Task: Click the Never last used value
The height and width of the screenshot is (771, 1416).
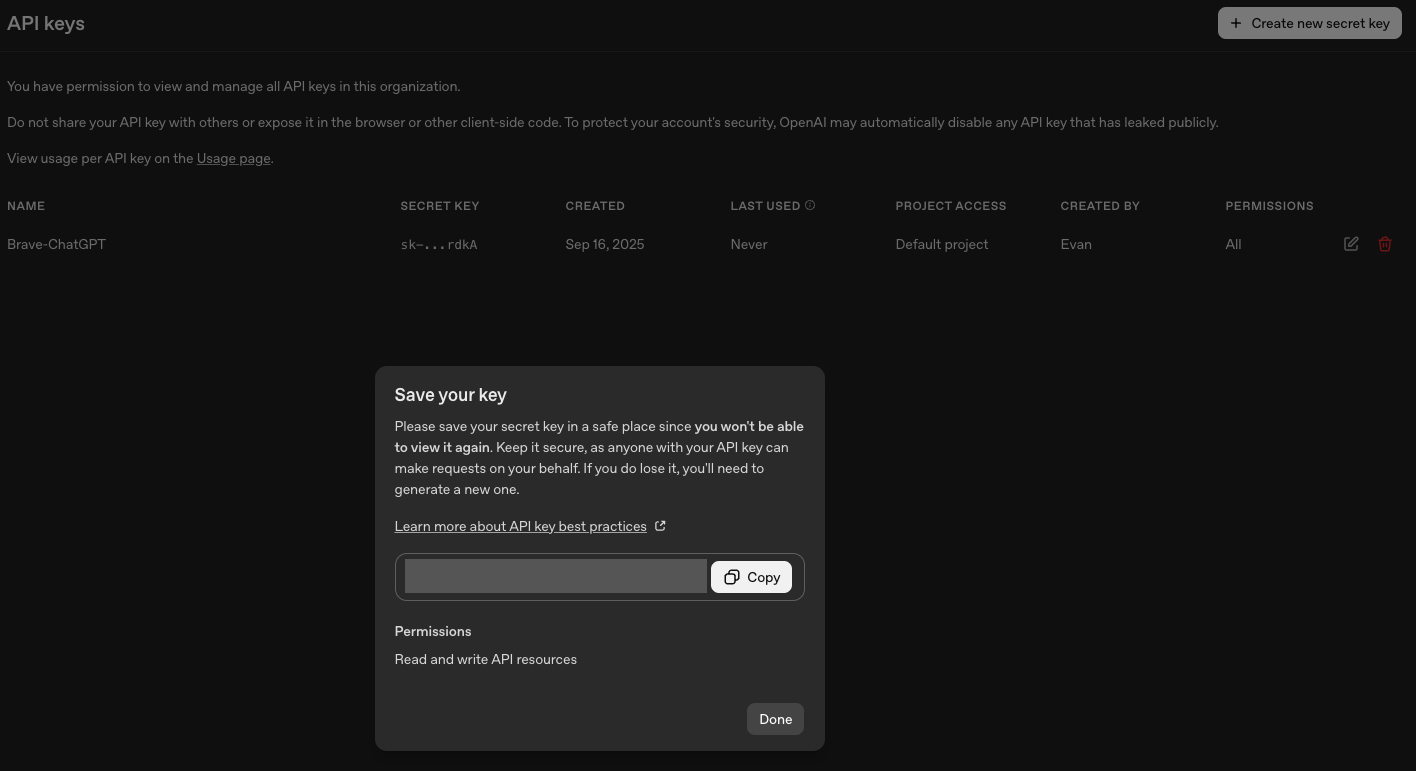Action: click(749, 244)
